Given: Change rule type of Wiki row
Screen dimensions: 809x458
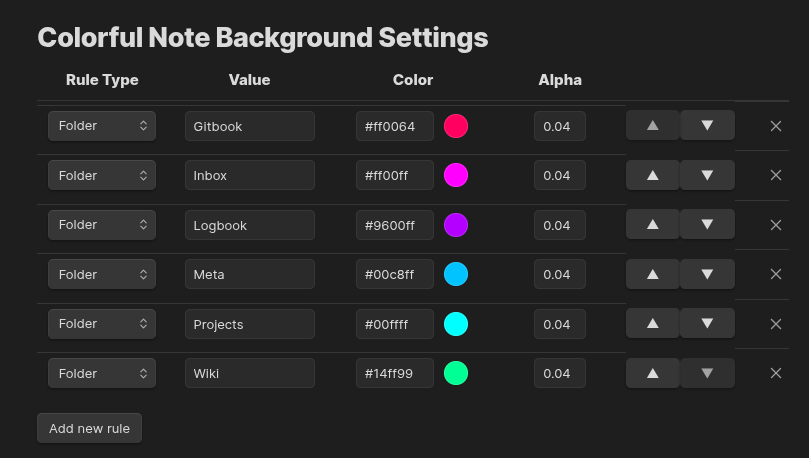Looking at the screenshot, I should pyautogui.click(x=102, y=373).
